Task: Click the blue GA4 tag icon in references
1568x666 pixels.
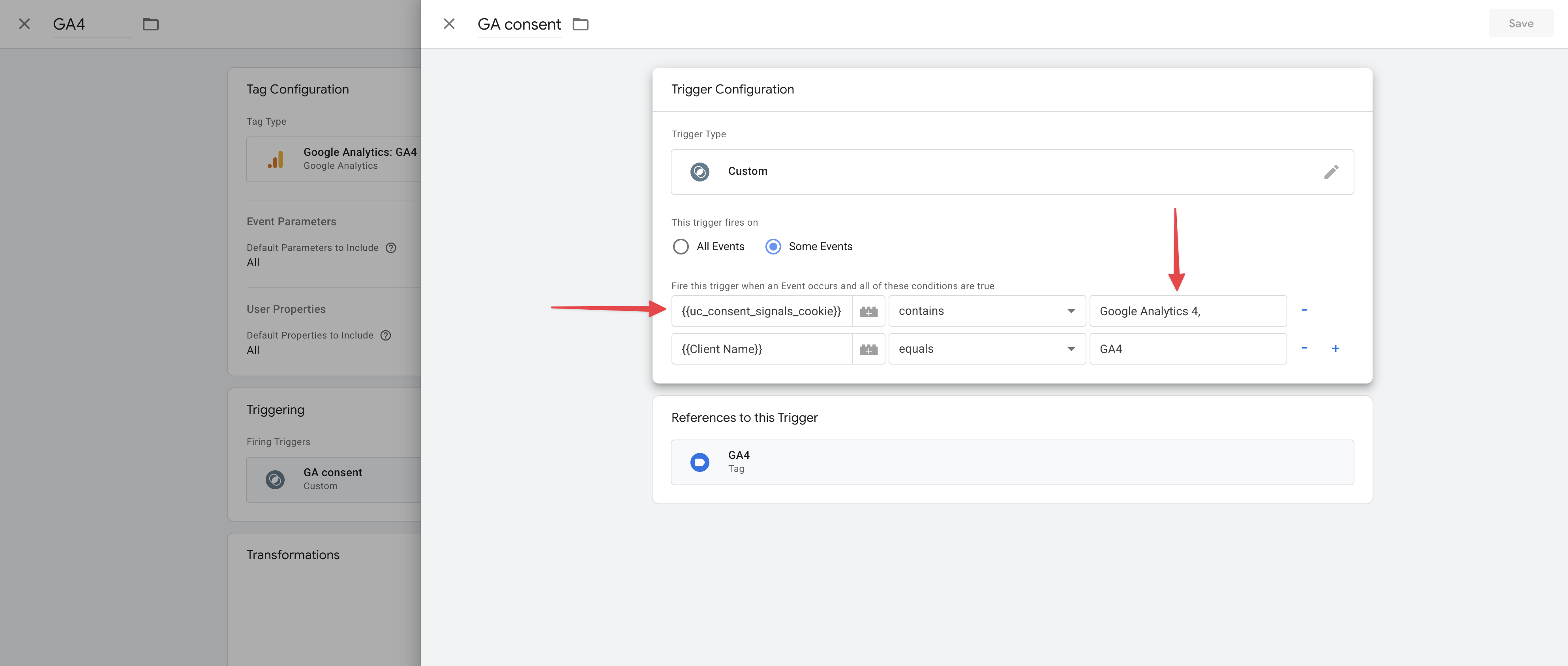Action: pyautogui.click(x=700, y=462)
